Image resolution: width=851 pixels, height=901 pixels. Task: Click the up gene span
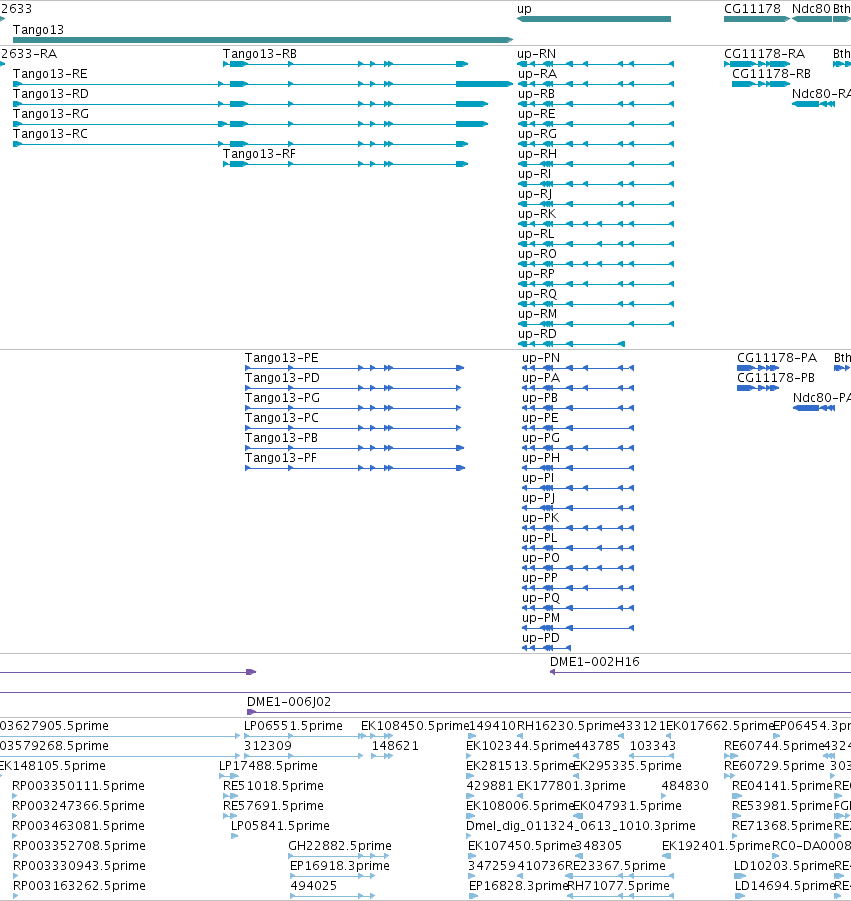(594, 19)
